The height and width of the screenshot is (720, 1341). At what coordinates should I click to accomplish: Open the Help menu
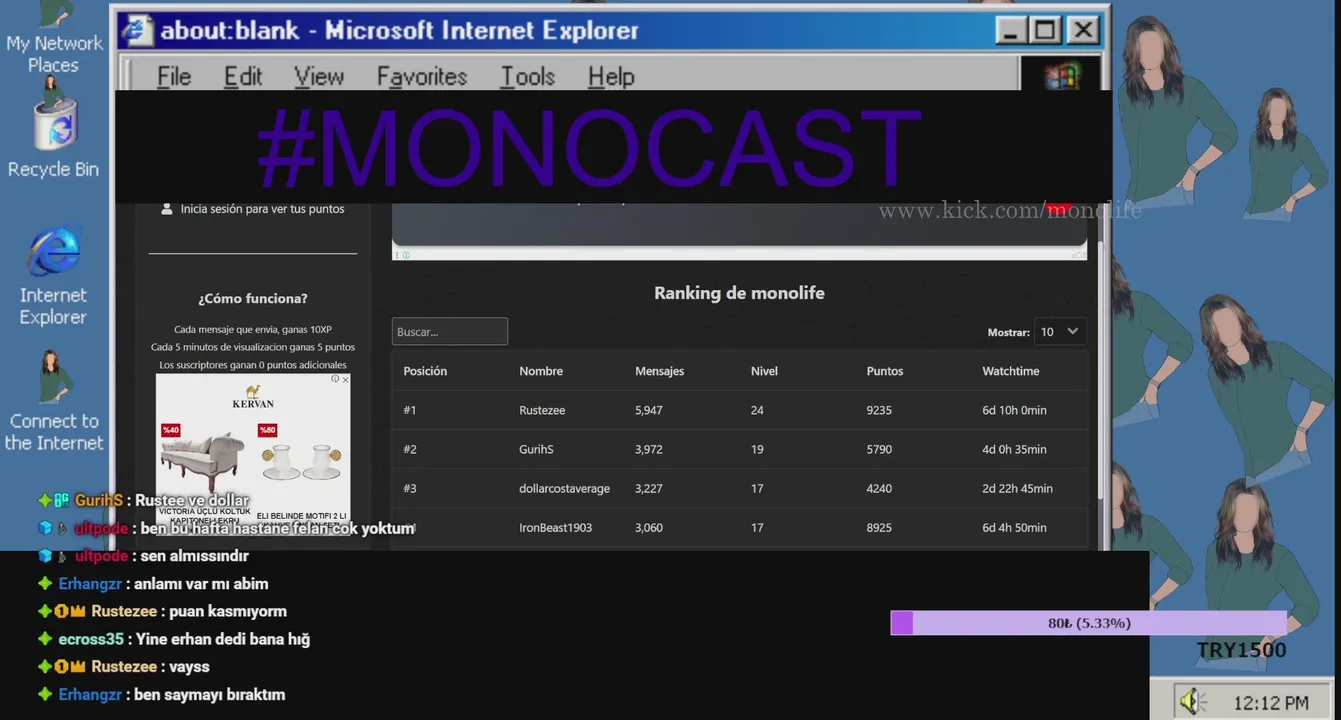(x=611, y=76)
